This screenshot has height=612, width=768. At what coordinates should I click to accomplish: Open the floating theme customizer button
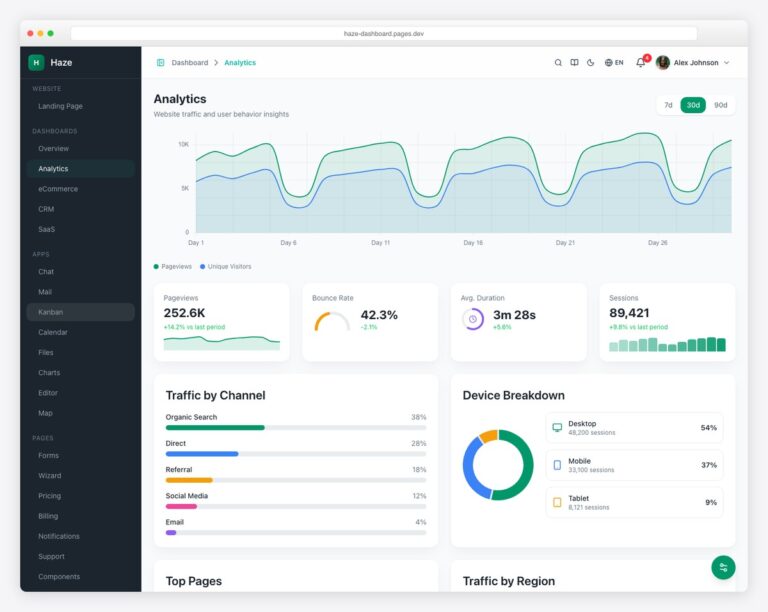coord(723,567)
